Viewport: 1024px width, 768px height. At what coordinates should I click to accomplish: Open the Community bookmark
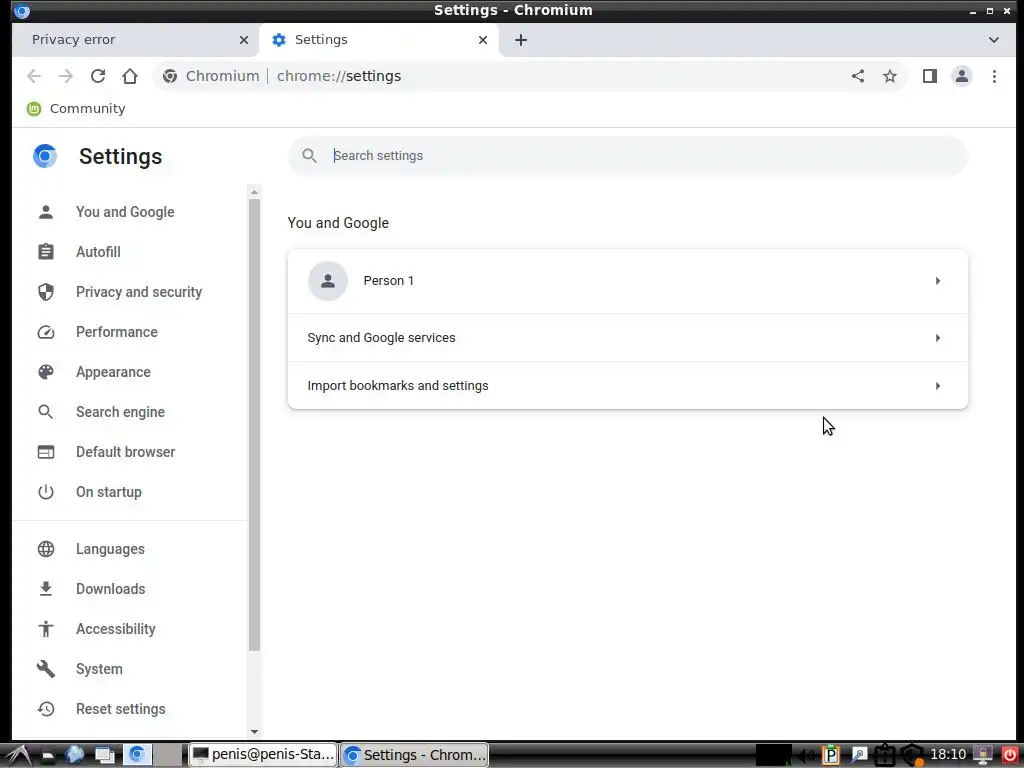pos(76,108)
